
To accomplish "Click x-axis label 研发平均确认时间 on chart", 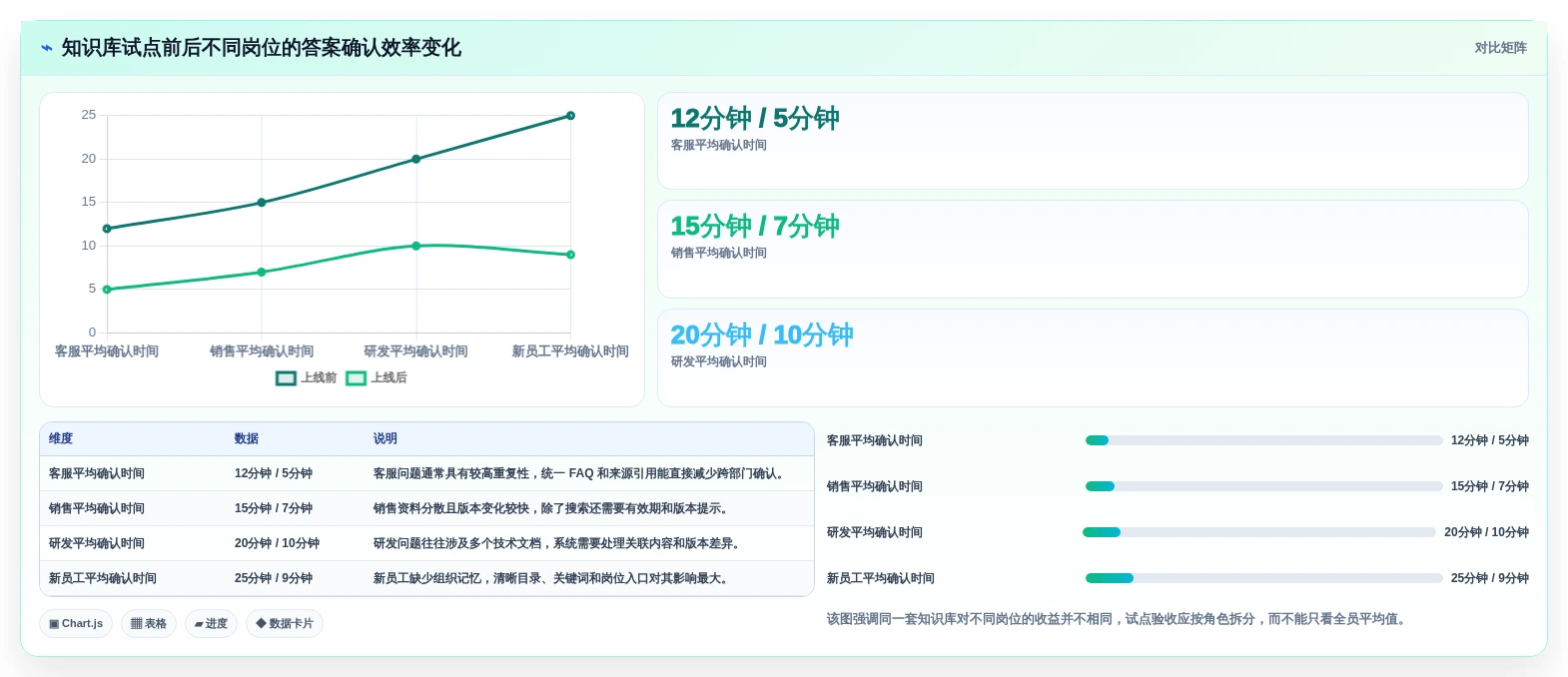I will pyautogui.click(x=415, y=351).
